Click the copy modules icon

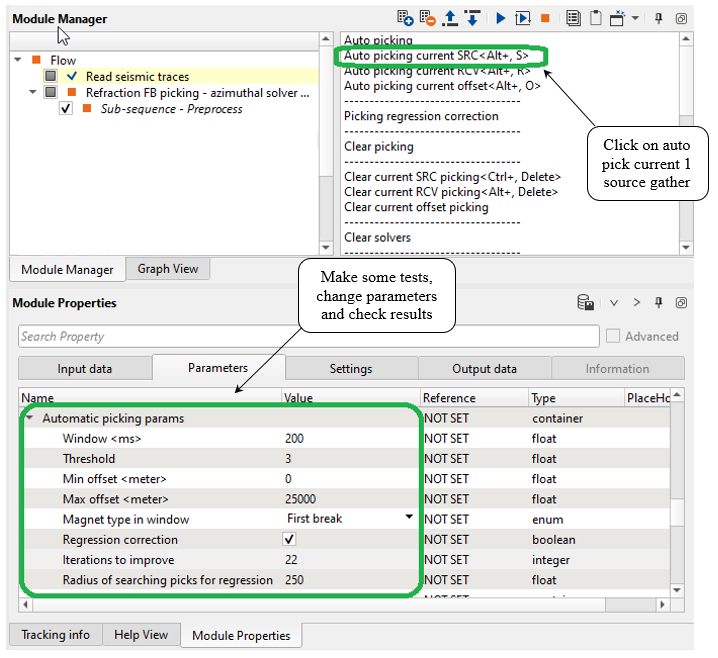tap(573, 18)
